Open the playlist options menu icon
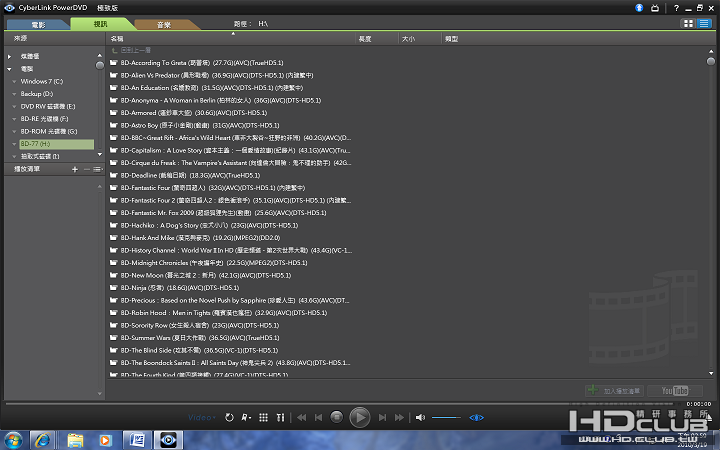 (x=97, y=169)
